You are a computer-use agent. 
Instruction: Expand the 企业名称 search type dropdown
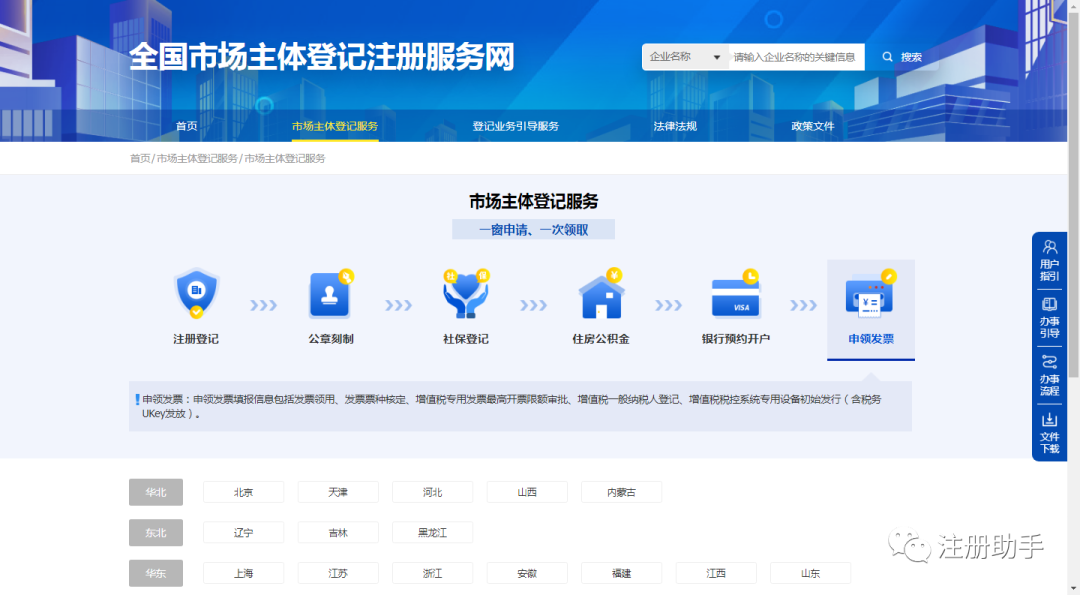(685, 57)
